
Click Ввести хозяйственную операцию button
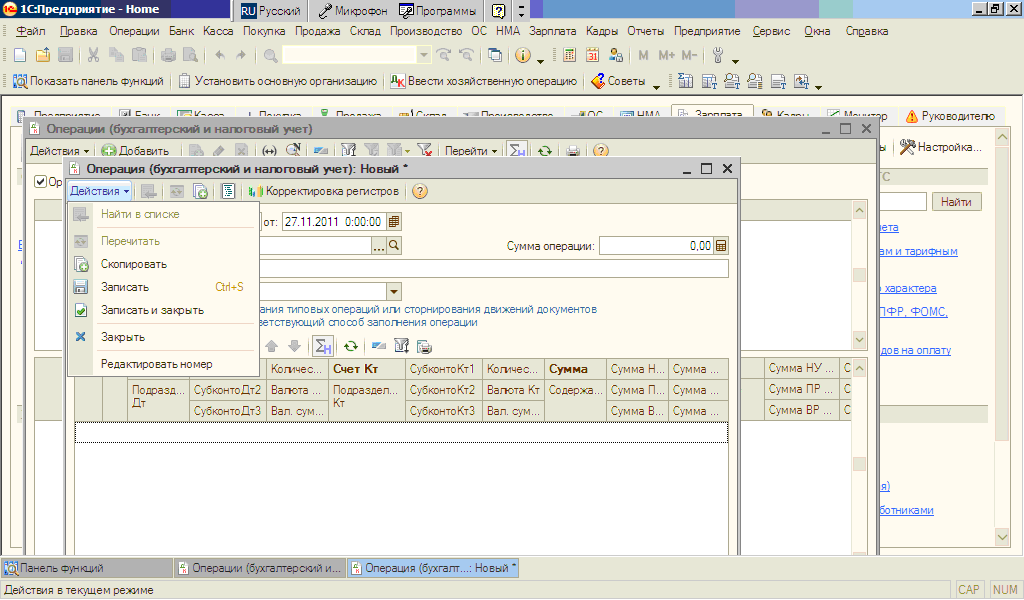[x=484, y=81]
